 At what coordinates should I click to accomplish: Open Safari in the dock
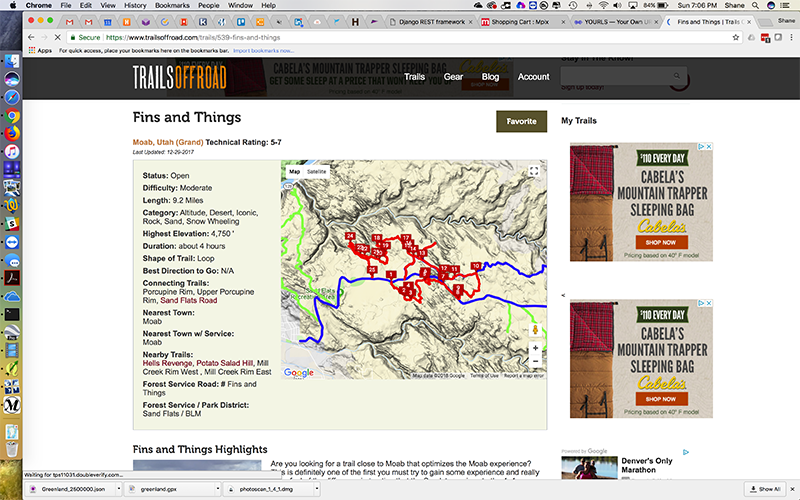pyautogui.click(x=12, y=97)
